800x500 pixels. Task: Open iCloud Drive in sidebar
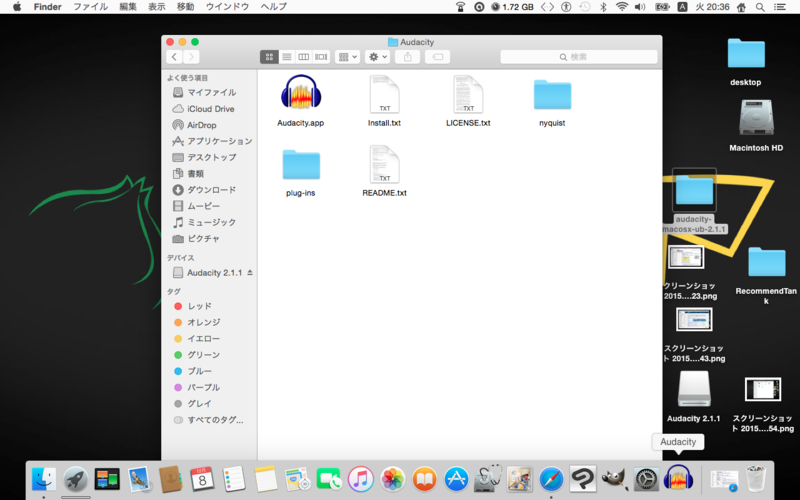[209, 109]
